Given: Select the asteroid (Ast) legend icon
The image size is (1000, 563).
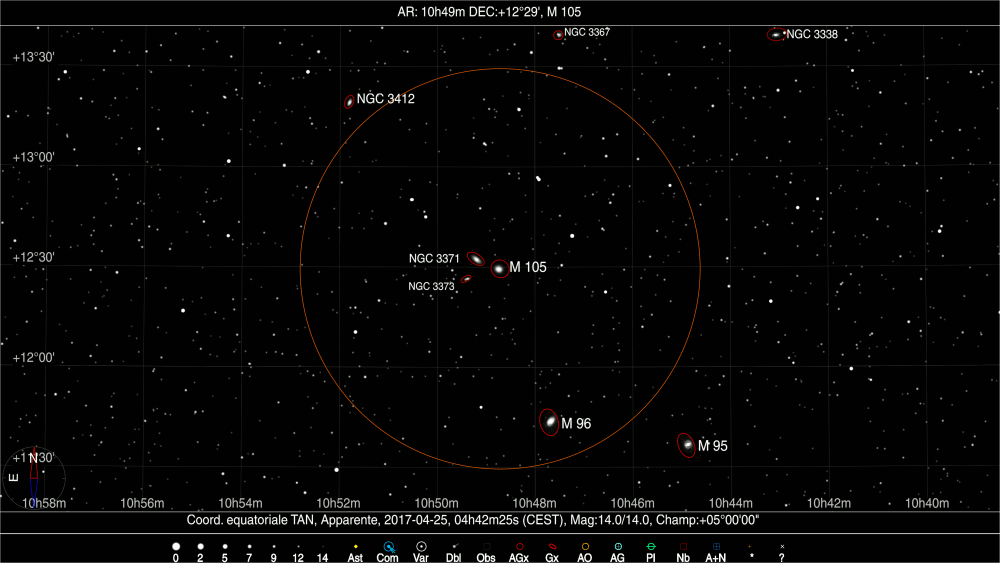Looking at the screenshot, I should 355,546.
